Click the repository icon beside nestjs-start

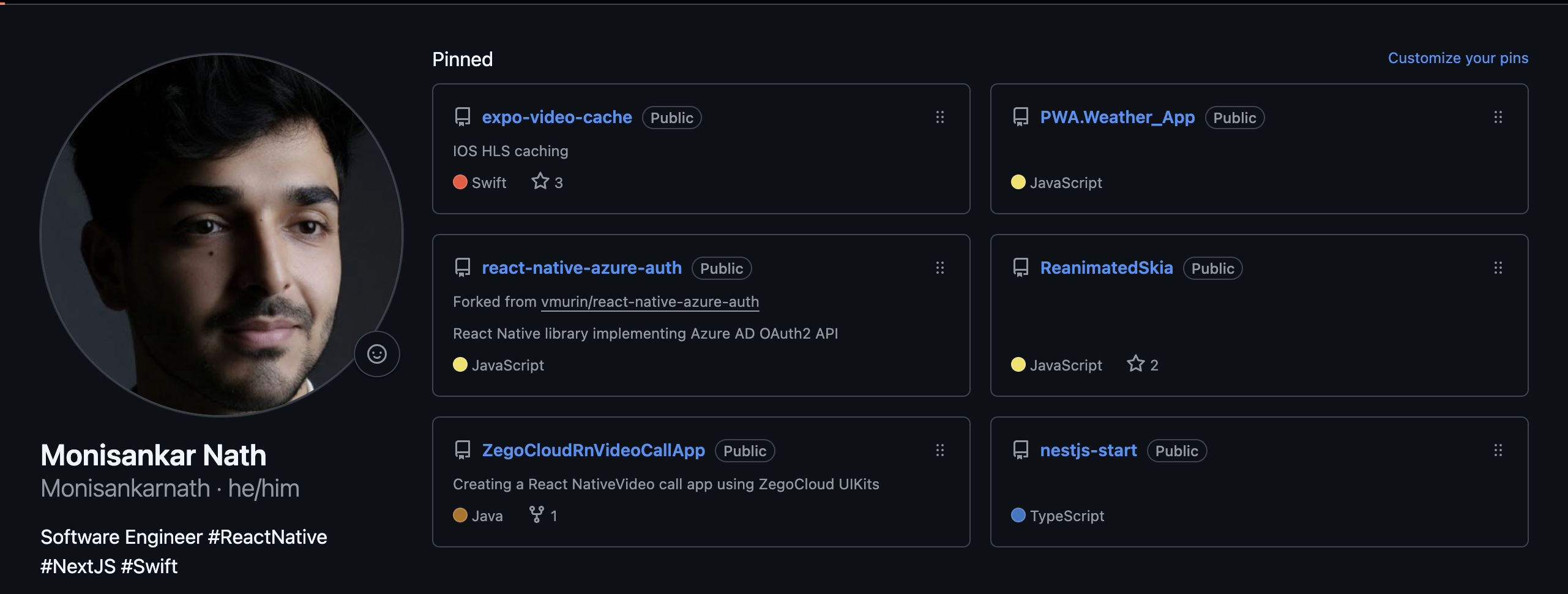click(1020, 450)
